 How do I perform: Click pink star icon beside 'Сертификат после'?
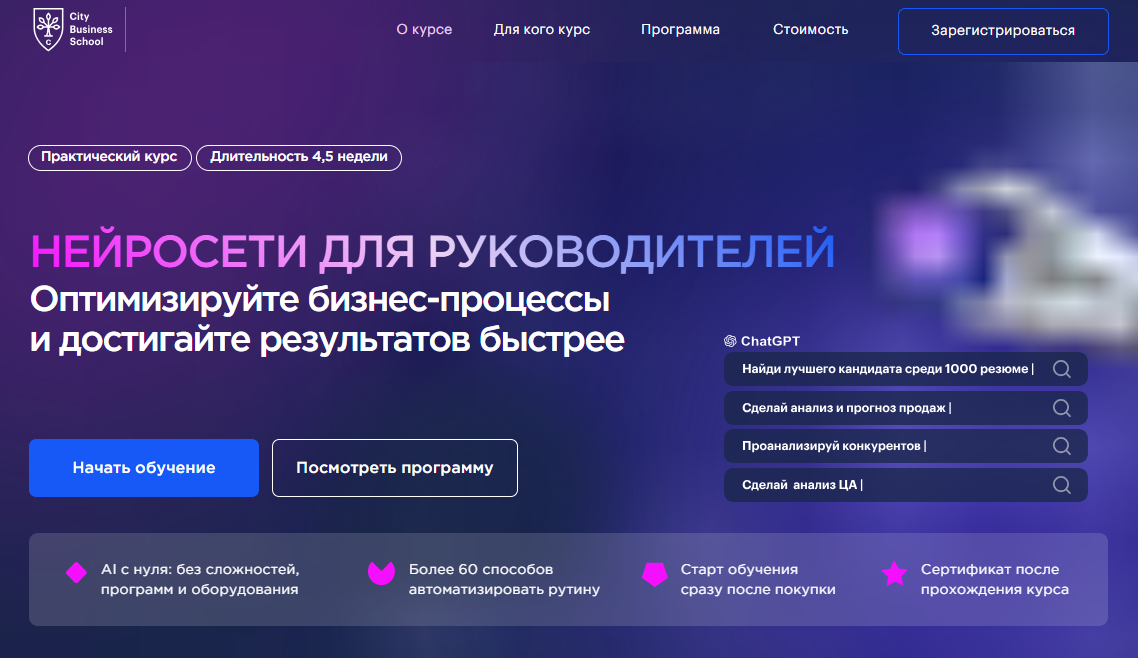coord(894,573)
